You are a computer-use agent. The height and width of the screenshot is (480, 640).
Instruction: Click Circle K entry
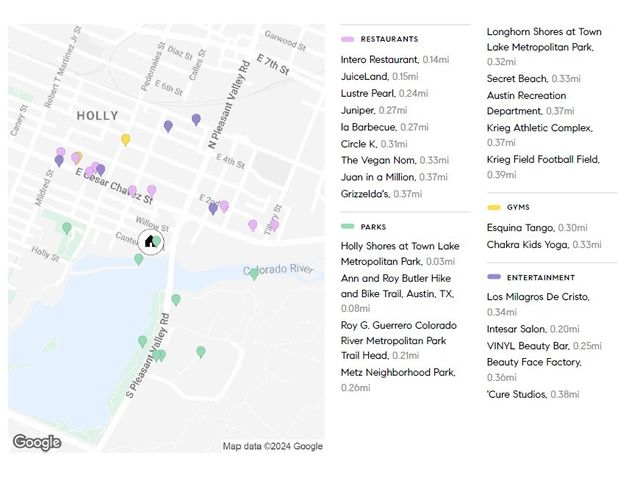pyautogui.click(x=374, y=144)
